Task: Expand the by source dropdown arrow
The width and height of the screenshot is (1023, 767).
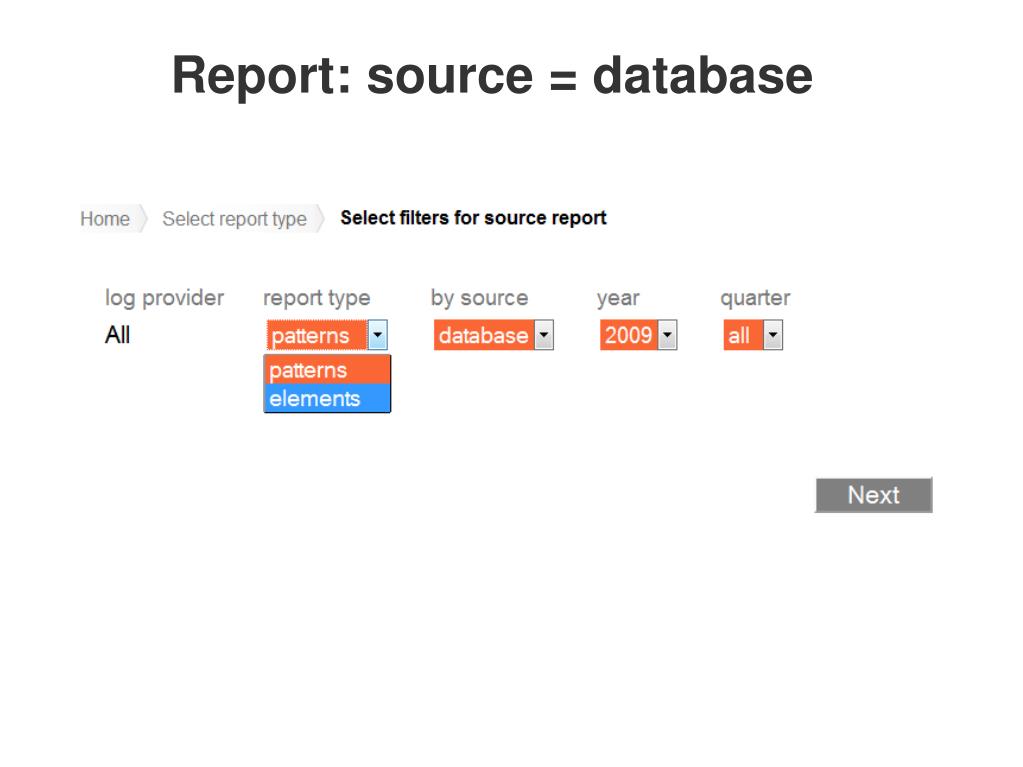Action: [x=543, y=336]
